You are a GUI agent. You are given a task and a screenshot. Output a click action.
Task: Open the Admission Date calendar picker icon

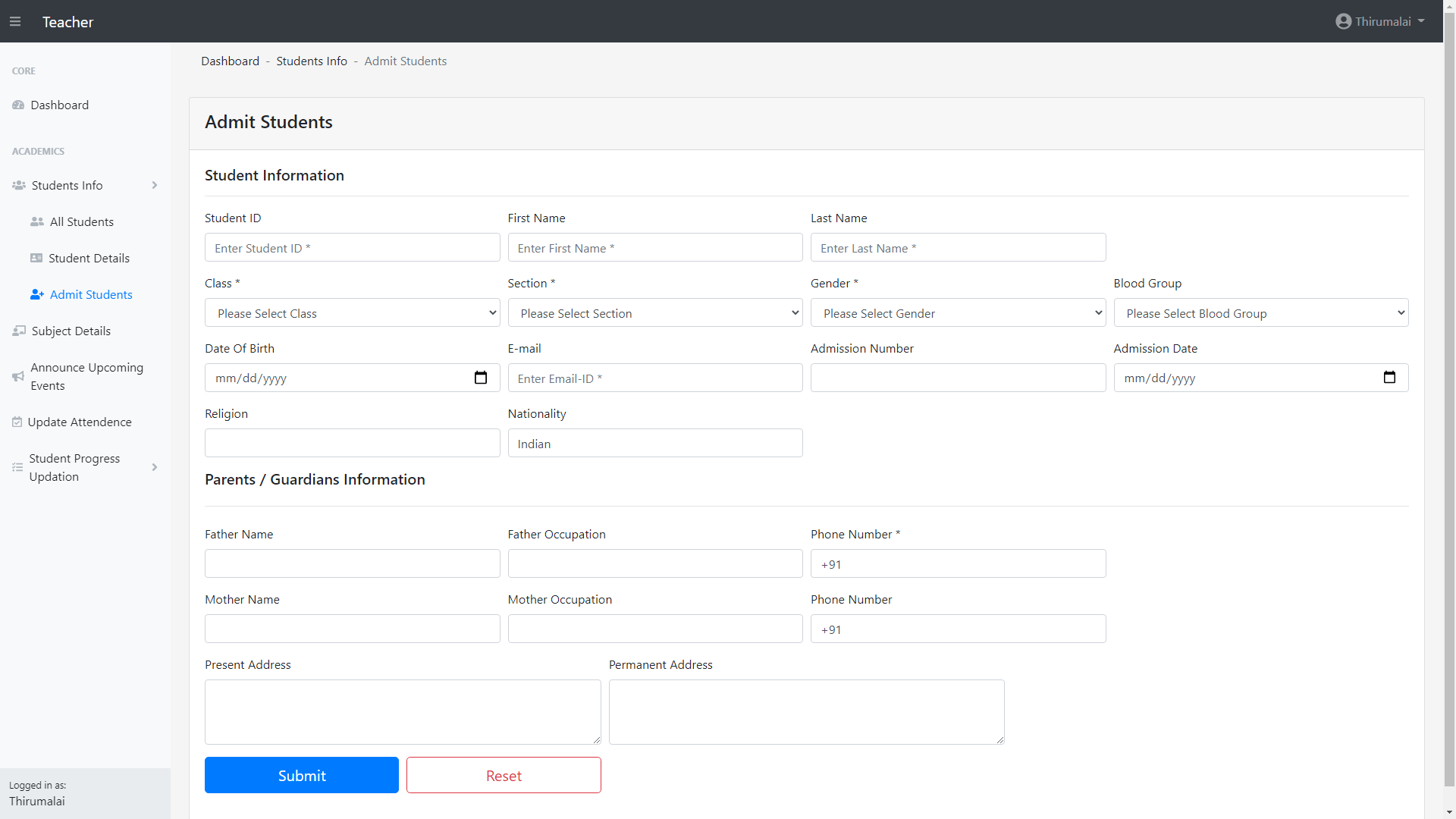[x=1389, y=378]
